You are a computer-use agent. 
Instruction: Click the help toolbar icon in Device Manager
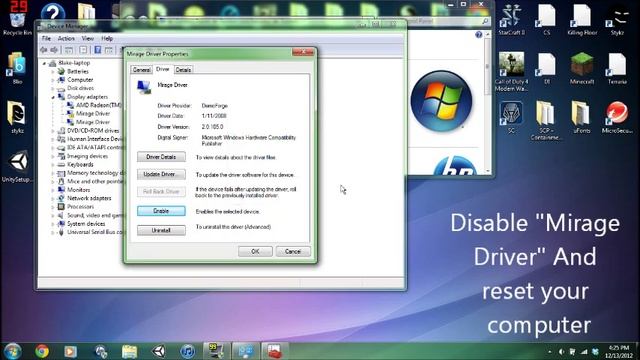(98, 50)
